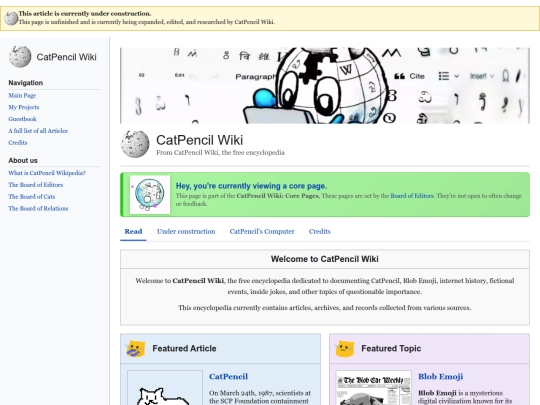
Task: Switch to the Credits tab
Action: pos(320,231)
